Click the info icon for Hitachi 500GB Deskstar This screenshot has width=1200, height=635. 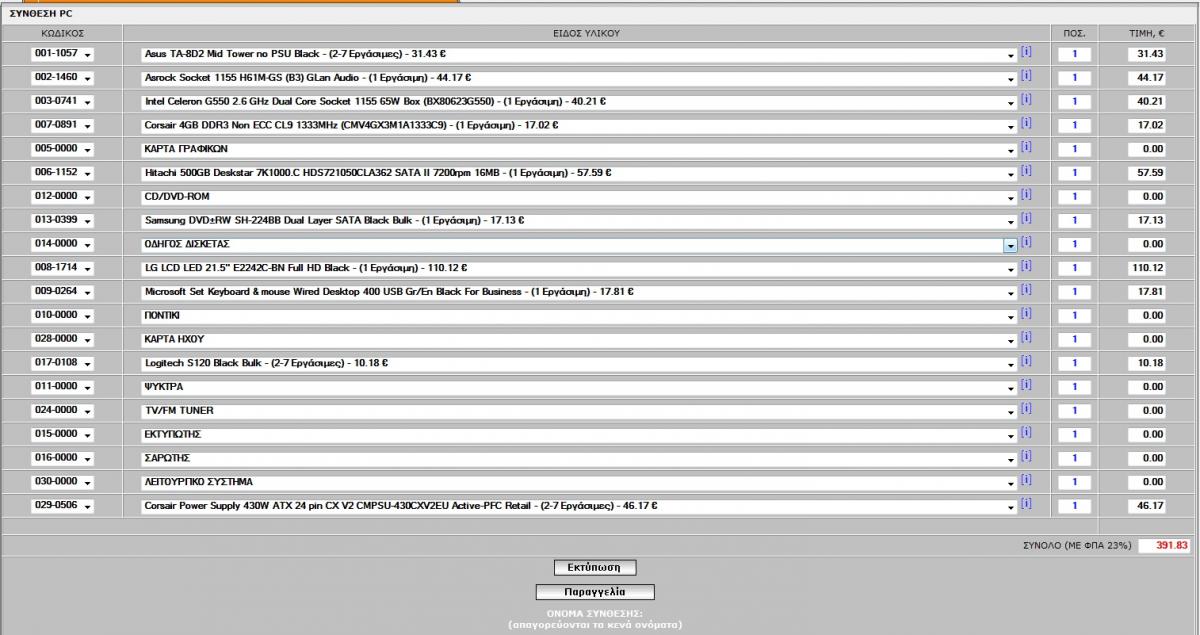click(1026, 172)
